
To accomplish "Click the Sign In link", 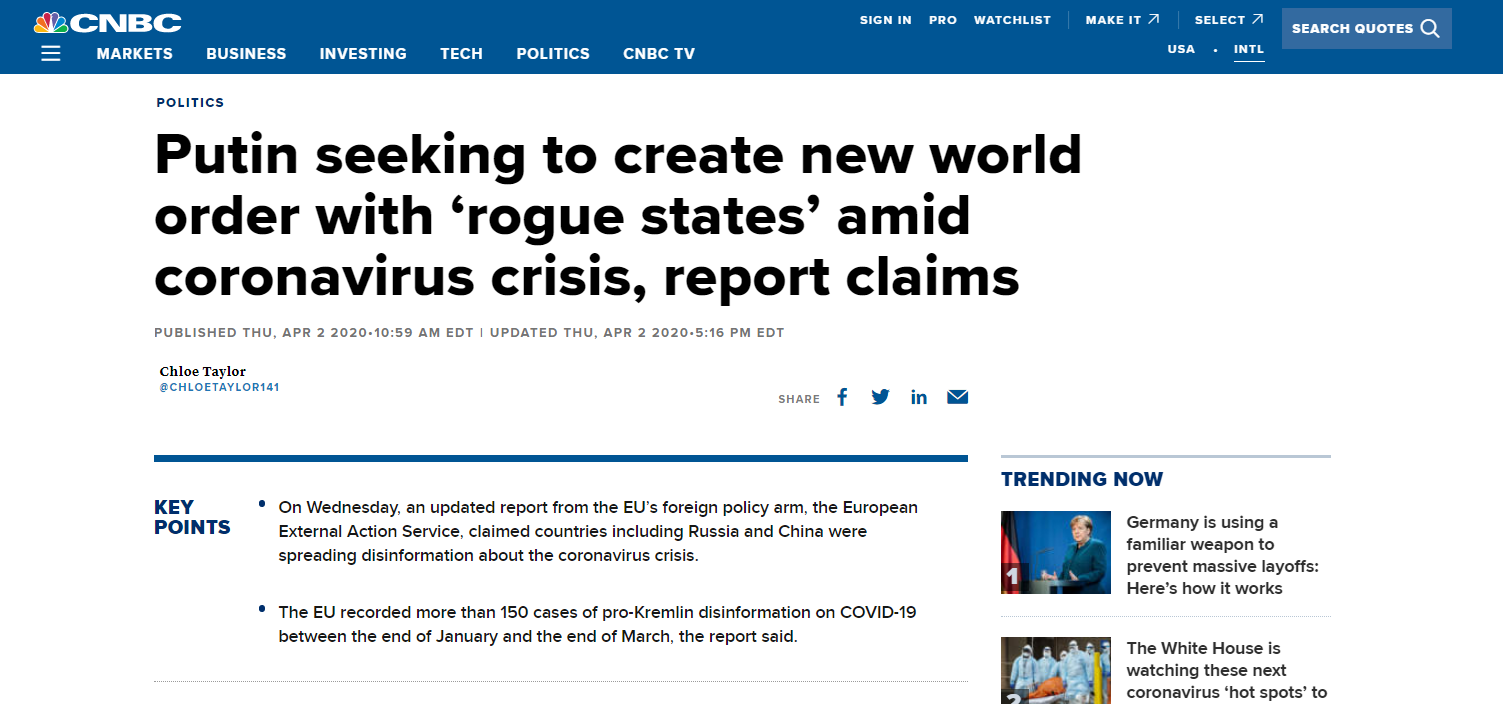I will coord(885,20).
